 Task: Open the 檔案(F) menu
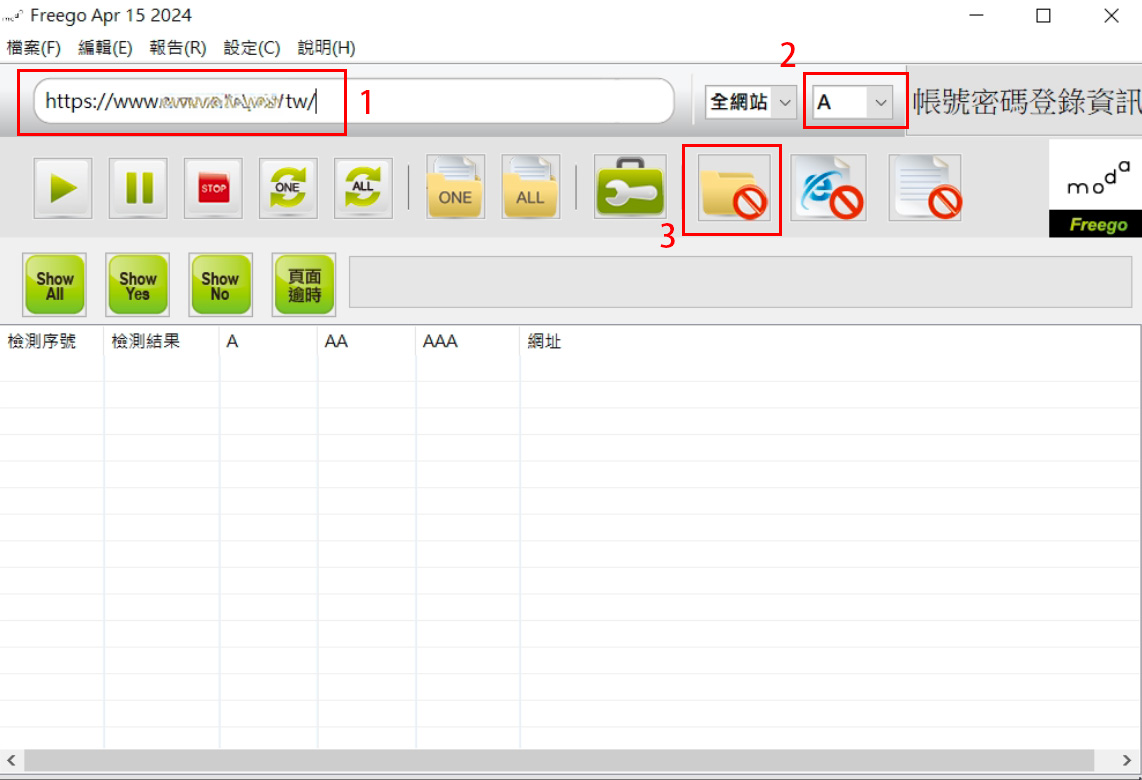34,48
